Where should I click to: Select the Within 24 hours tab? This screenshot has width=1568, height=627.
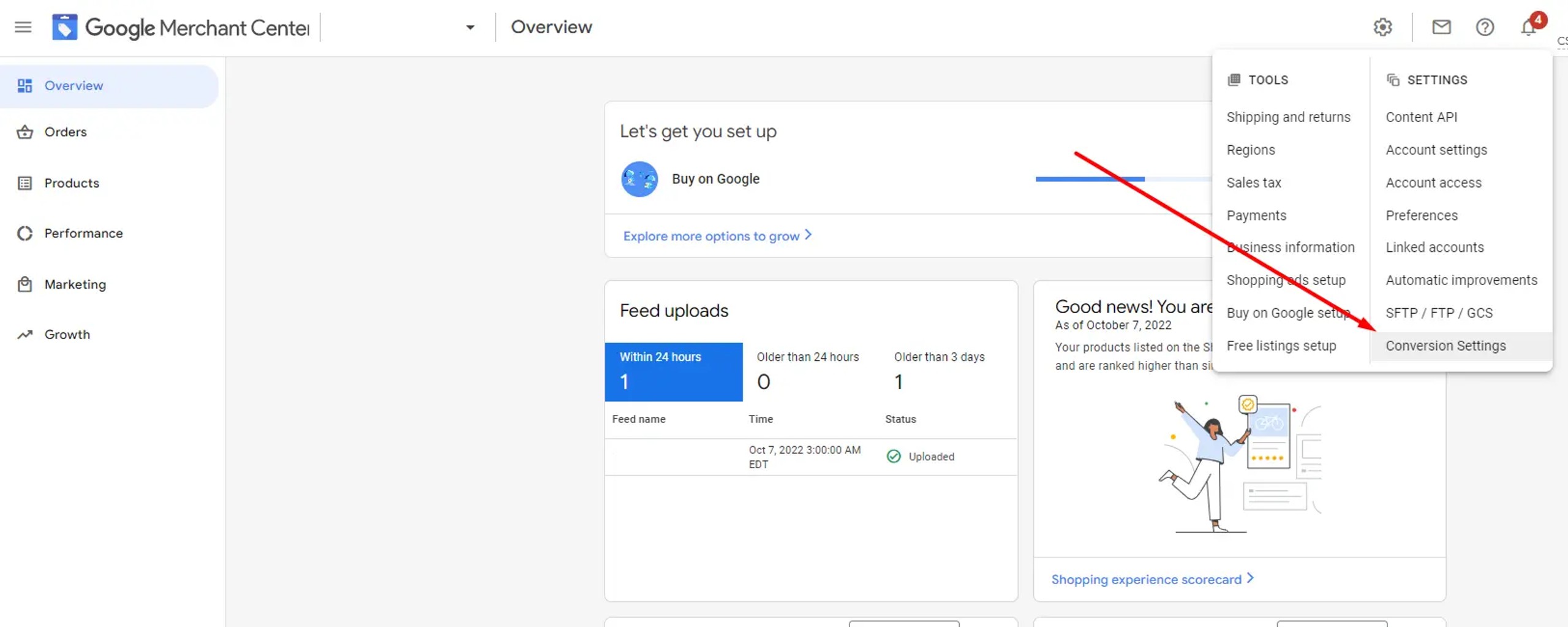(674, 371)
